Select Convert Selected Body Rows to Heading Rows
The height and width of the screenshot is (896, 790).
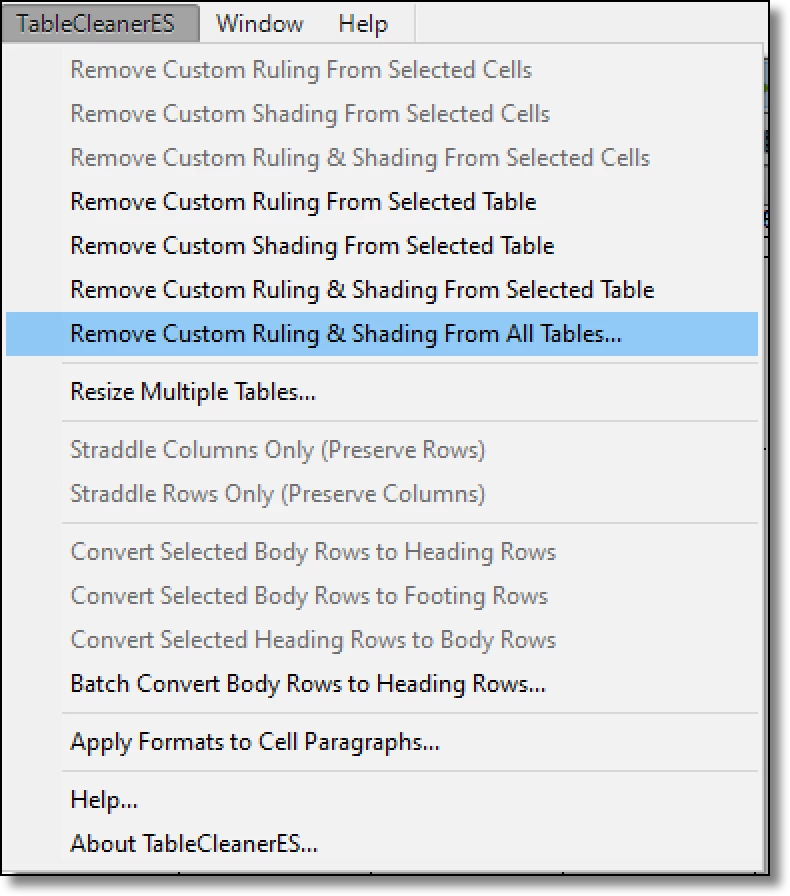(382, 553)
